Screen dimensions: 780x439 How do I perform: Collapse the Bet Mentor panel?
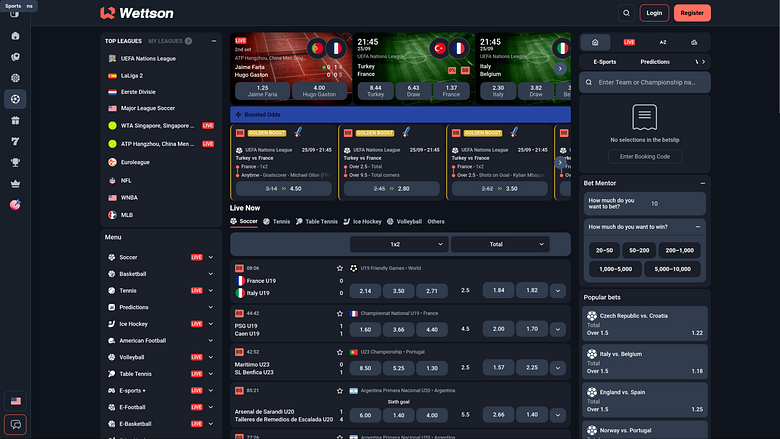pos(703,183)
